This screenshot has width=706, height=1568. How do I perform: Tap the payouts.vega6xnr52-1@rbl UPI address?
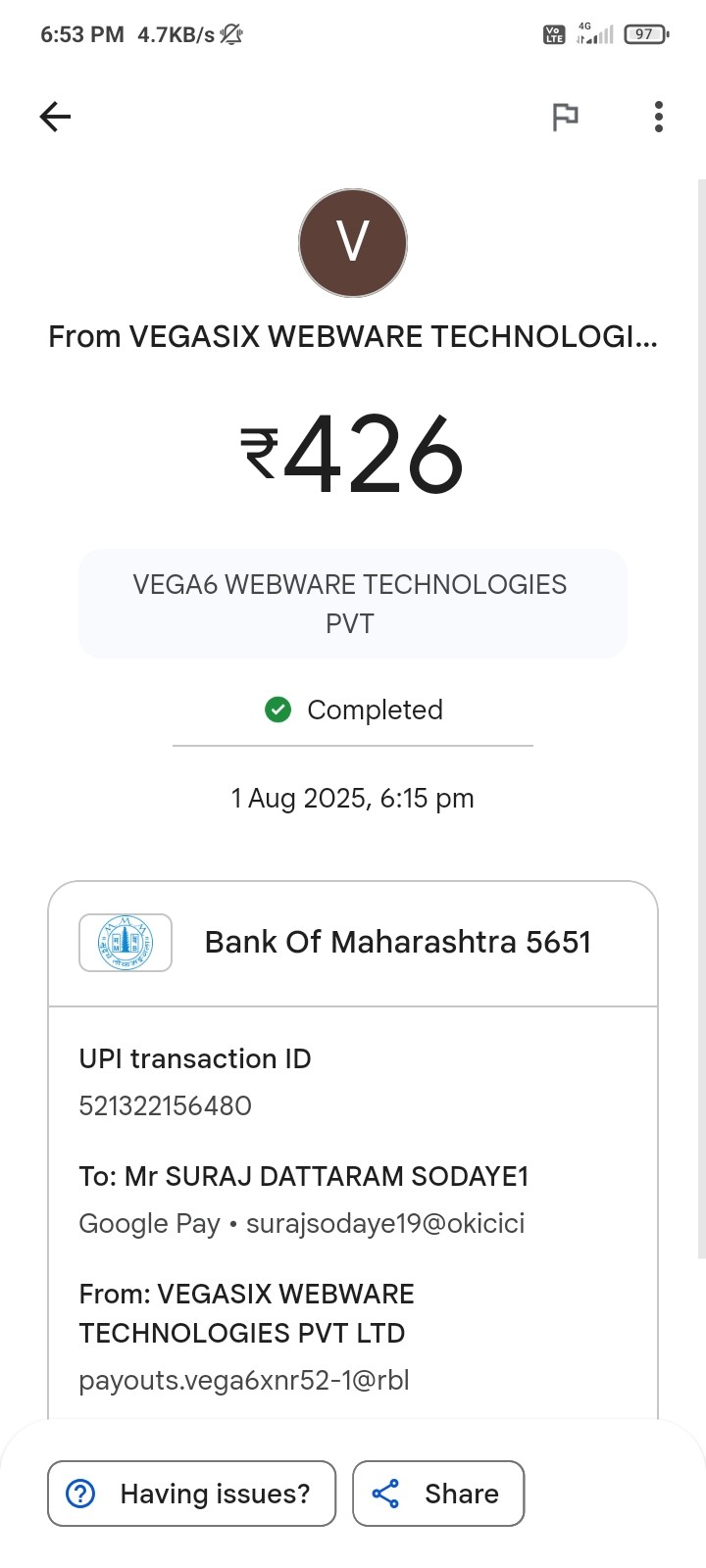(244, 1380)
